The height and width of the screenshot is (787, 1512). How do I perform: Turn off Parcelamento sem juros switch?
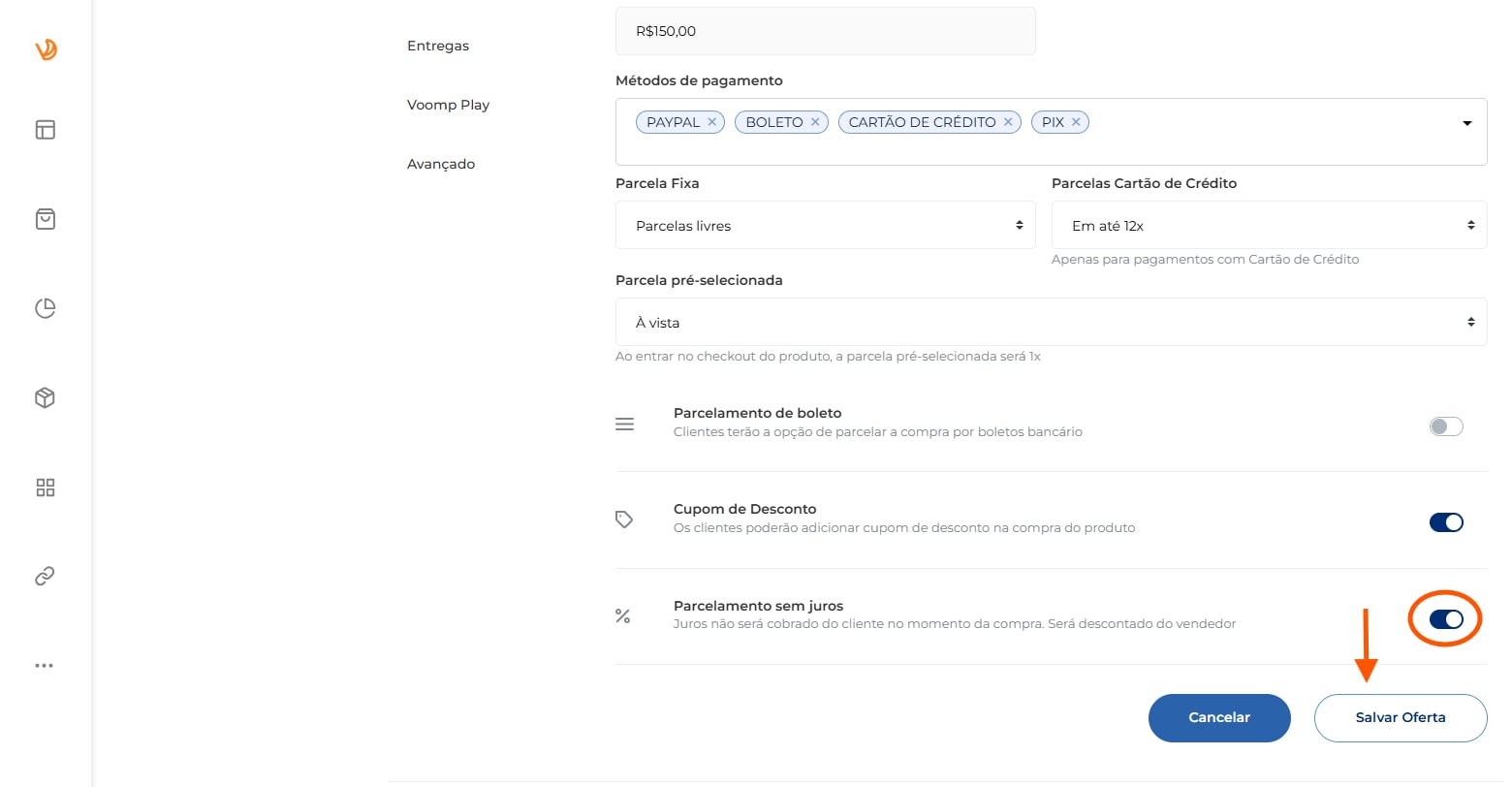pos(1445,619)
